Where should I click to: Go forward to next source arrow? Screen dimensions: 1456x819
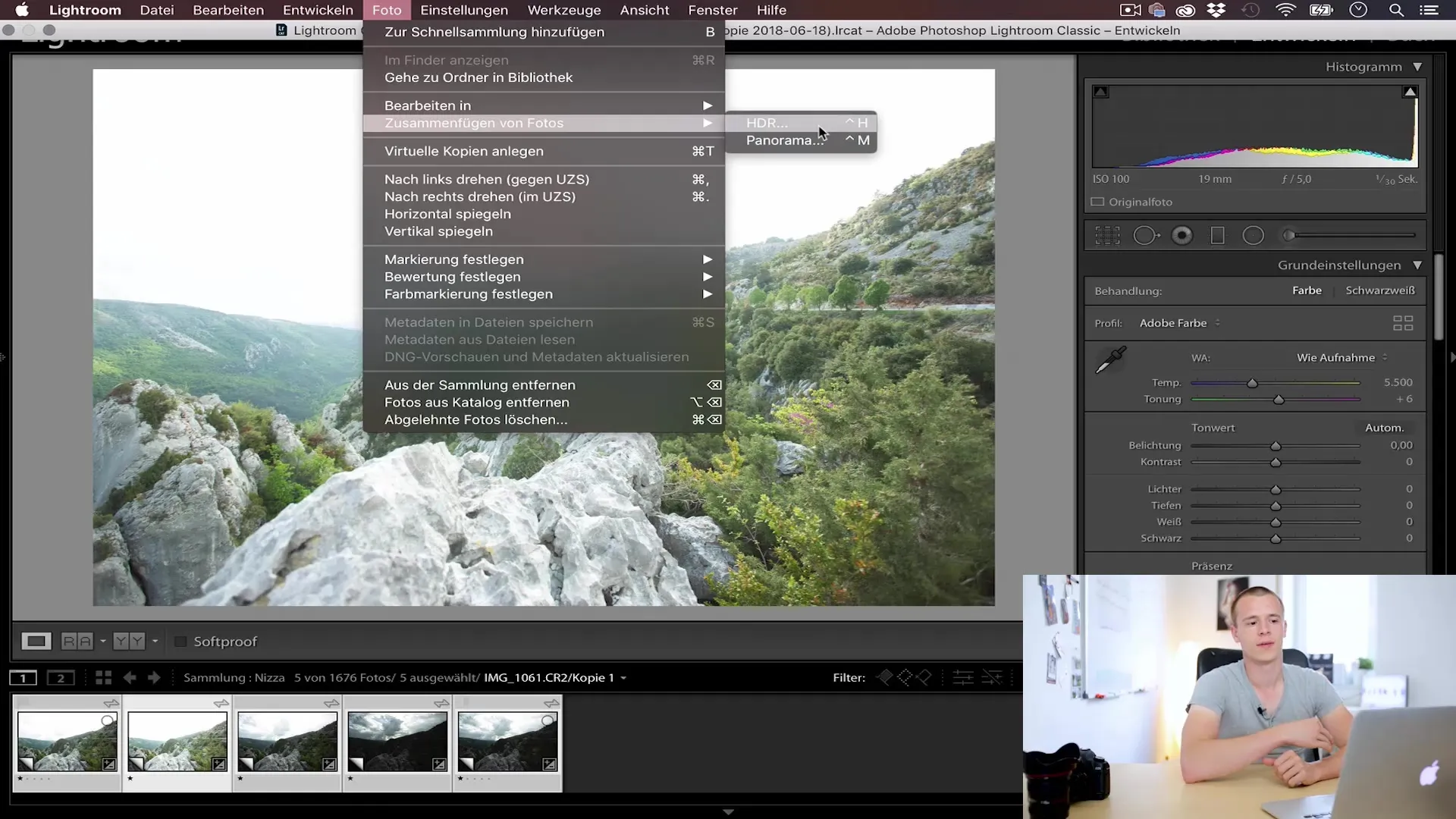pos(154,678)
